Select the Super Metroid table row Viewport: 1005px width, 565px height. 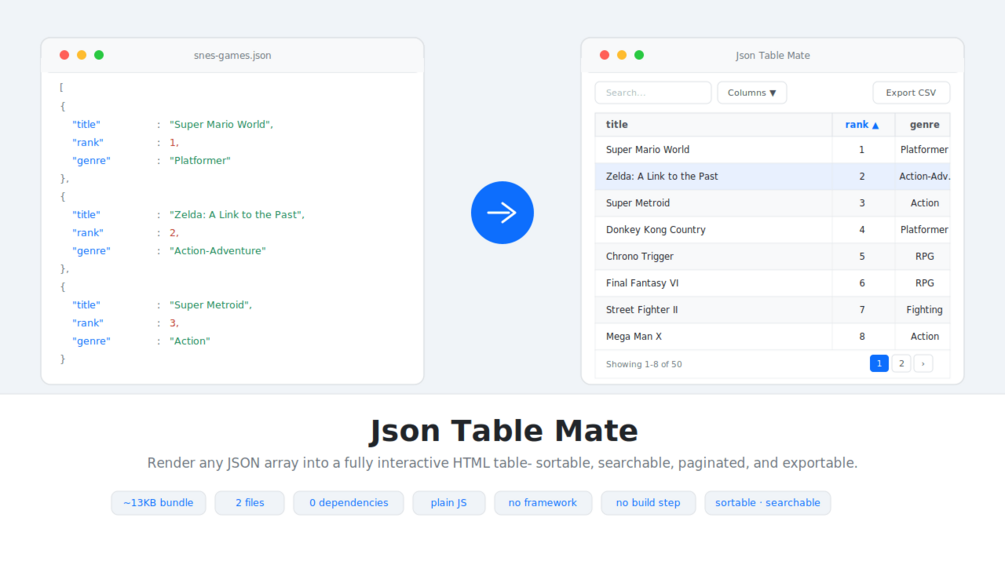(772, 203)
